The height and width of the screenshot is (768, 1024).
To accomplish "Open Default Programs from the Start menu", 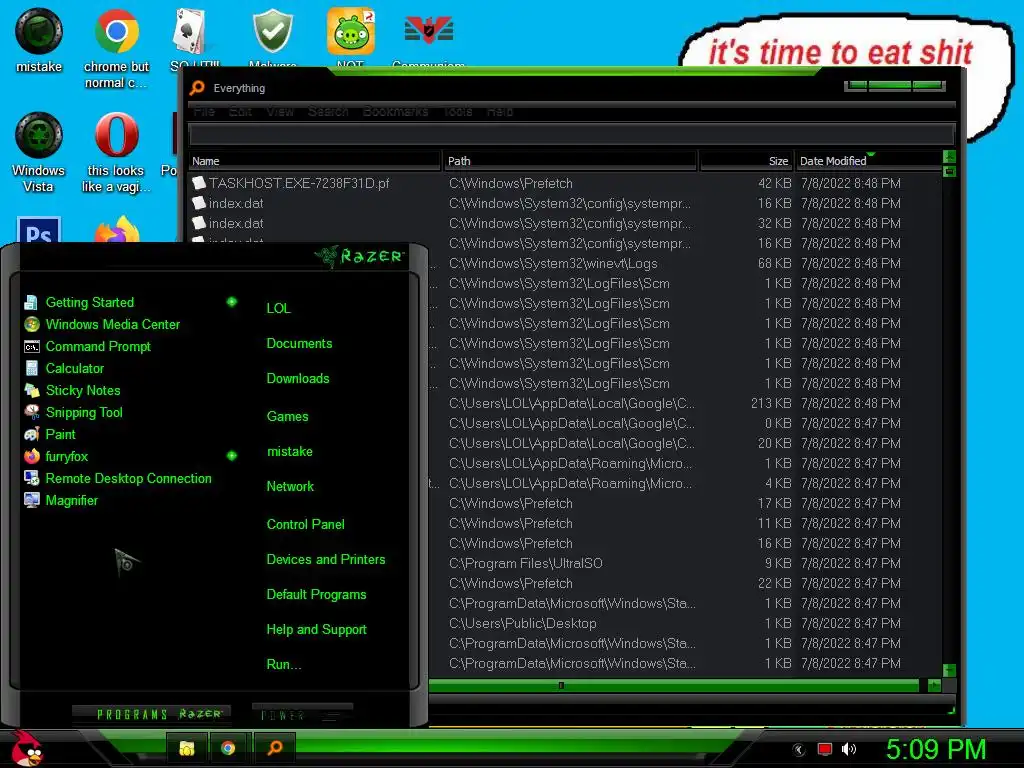I will (x=316, y=595).
